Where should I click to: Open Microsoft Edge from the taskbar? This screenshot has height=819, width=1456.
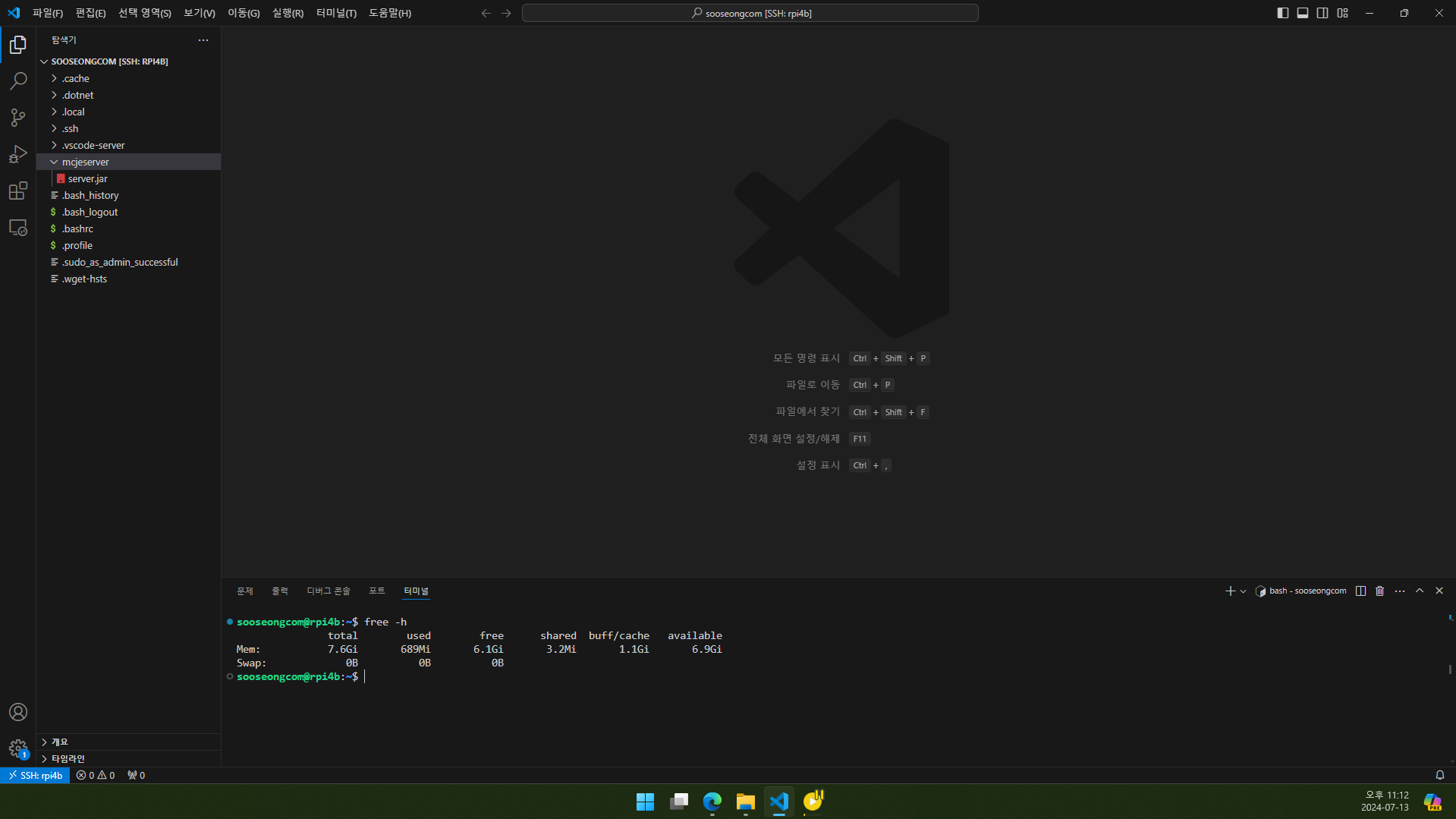point(712,802)
